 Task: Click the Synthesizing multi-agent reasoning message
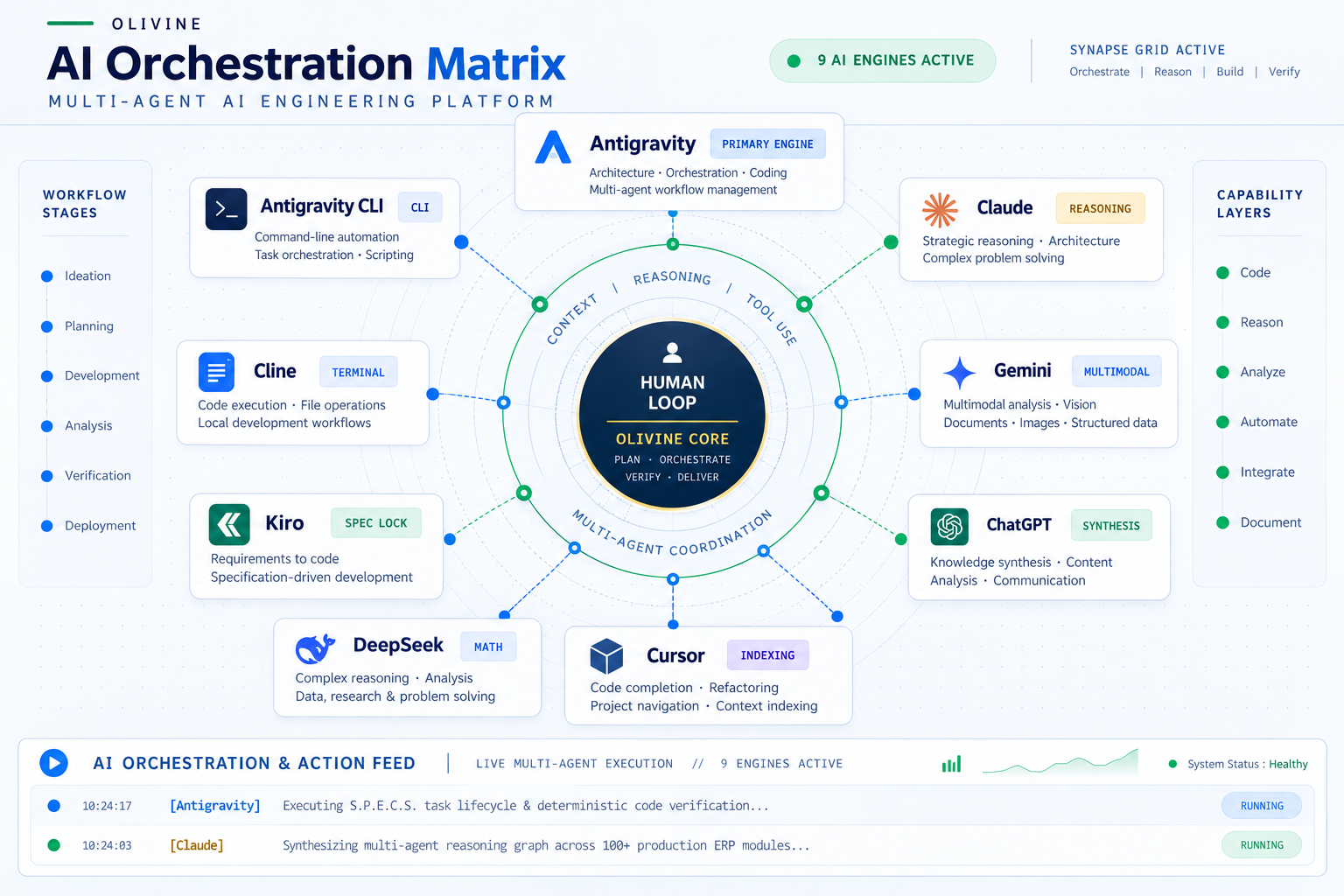coord(546,845)
